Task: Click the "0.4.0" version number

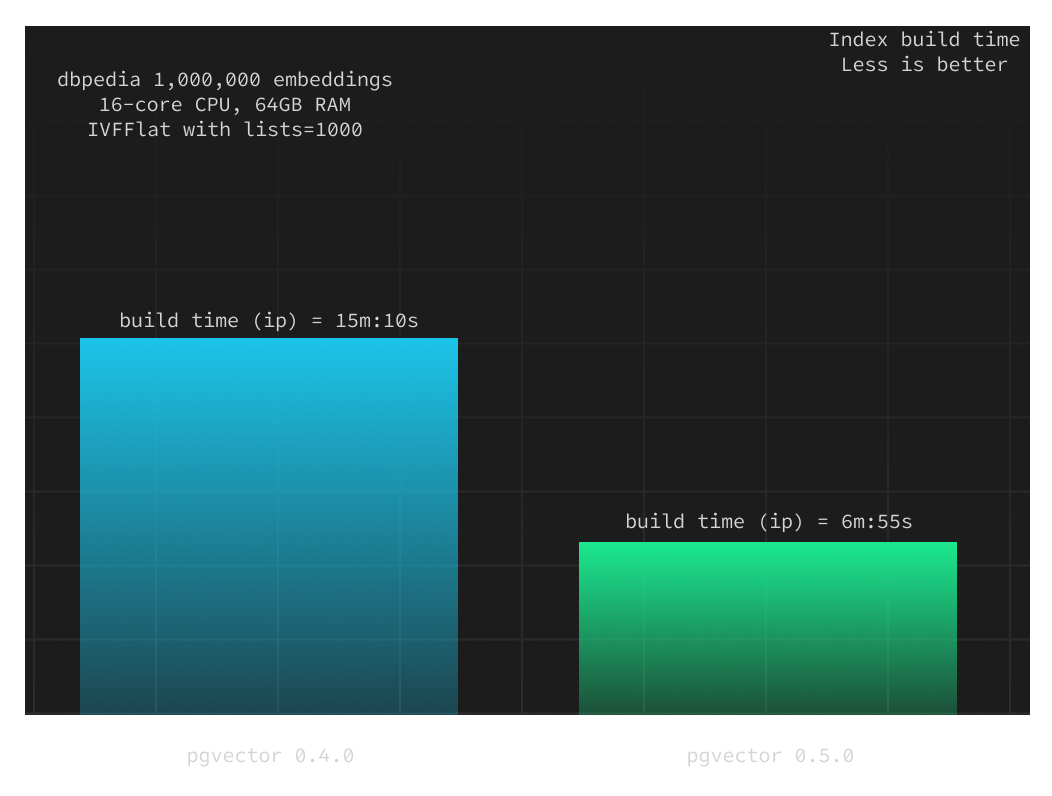Action: coord(324,756)
